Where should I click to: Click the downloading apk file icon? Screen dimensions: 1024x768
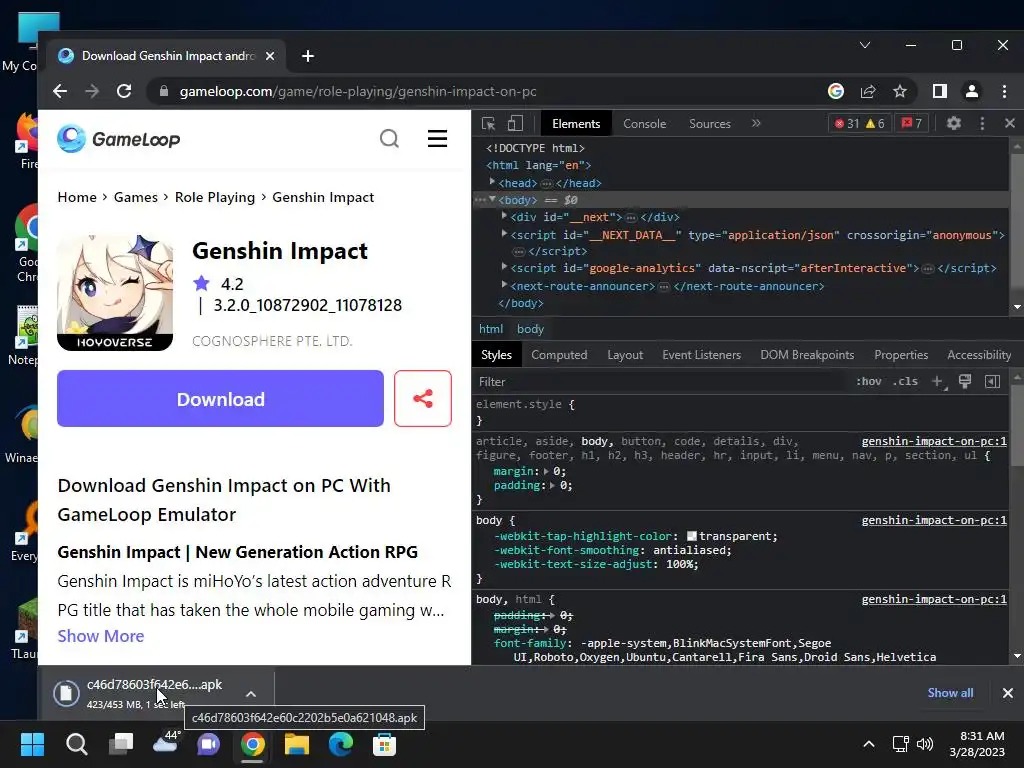[x=66, y=694]
